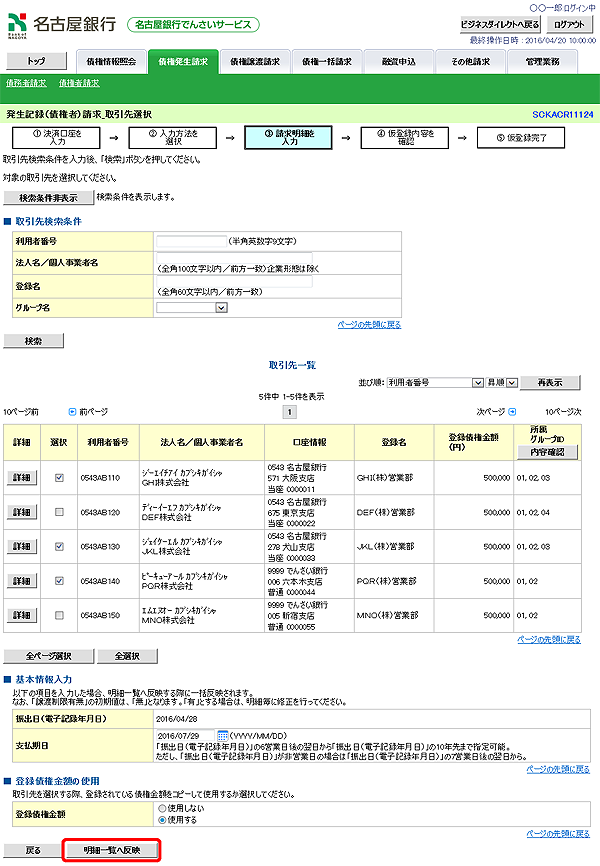The width and height of the screenshot is (600, 866).
Task: Click the 支払期日 date field 2016/07/29
Action: (185, 736)
